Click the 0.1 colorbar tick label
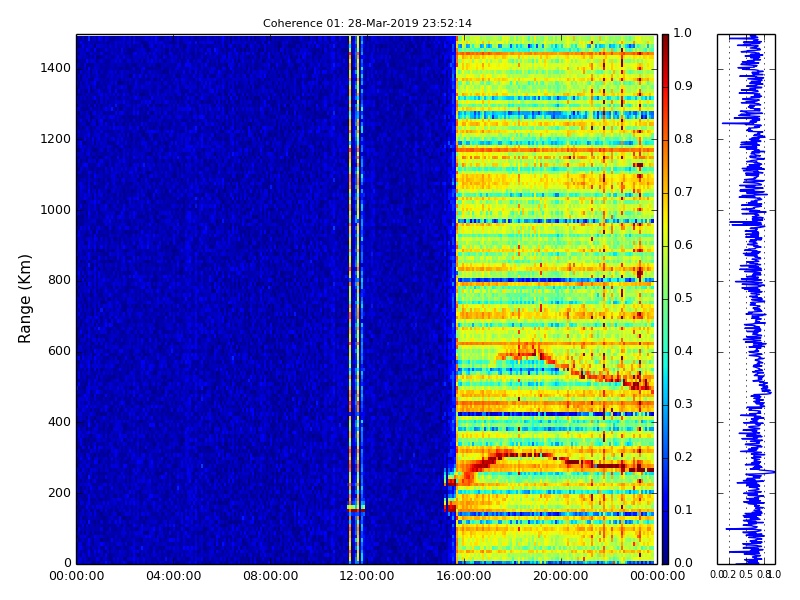The image size is (800, 600). [x=683, y=510]
